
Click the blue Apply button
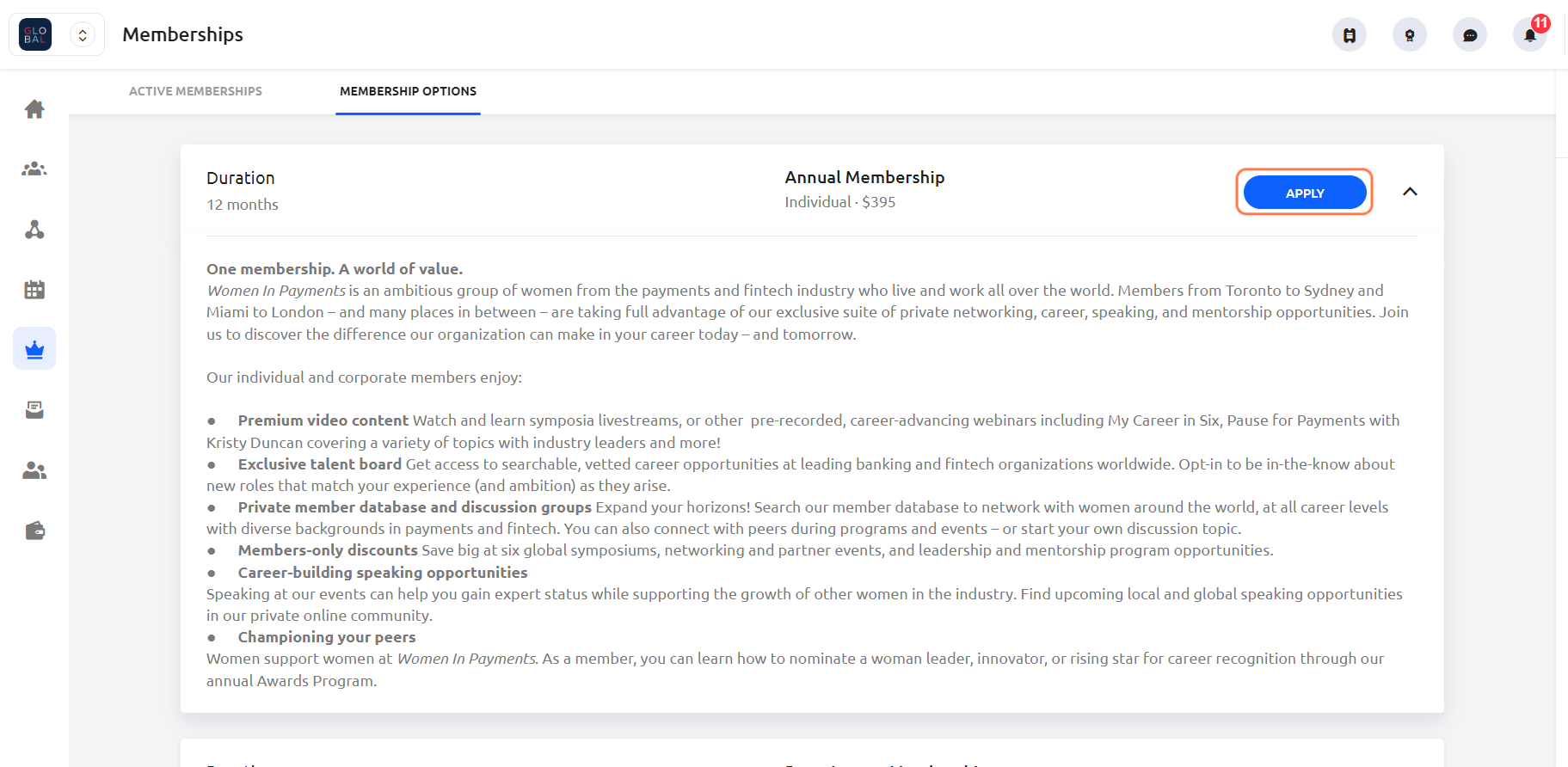click(1305, 193)
